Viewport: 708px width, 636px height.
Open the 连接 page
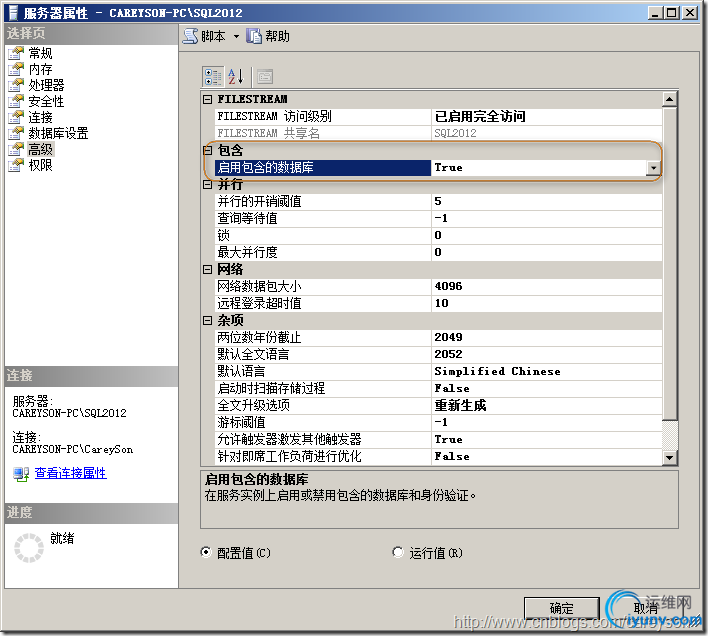coord(40,117)
